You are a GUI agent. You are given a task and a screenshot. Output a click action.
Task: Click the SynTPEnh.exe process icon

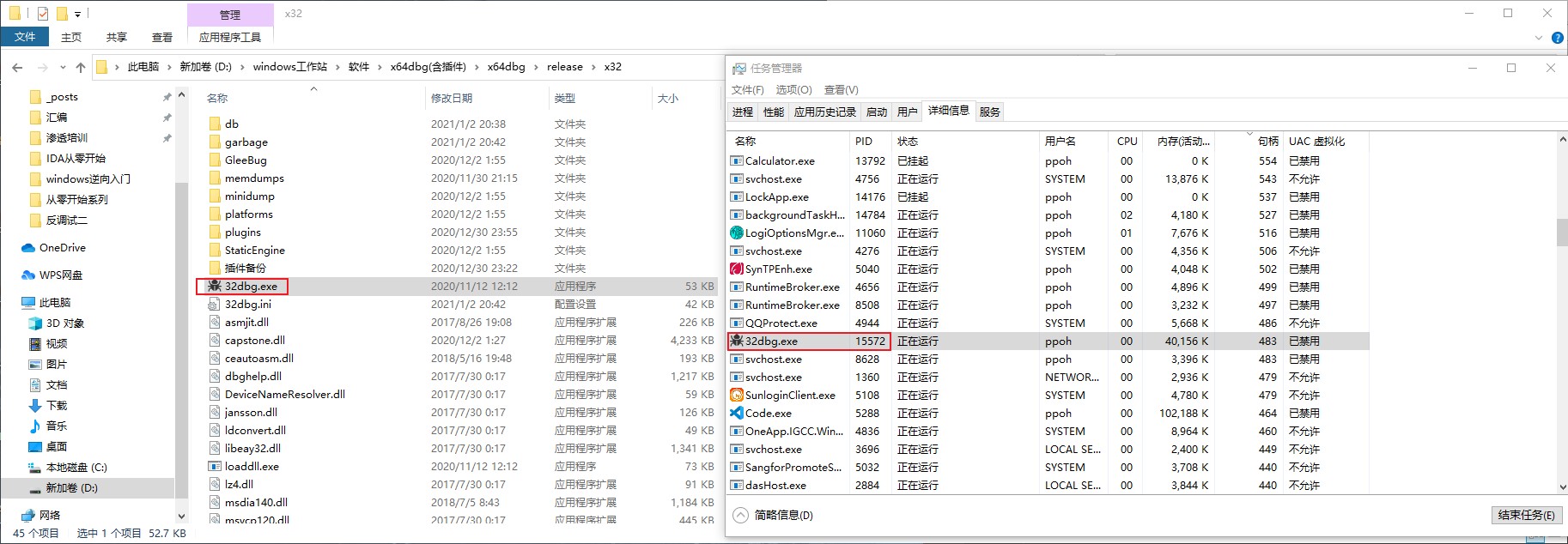[x=736, y=269]
